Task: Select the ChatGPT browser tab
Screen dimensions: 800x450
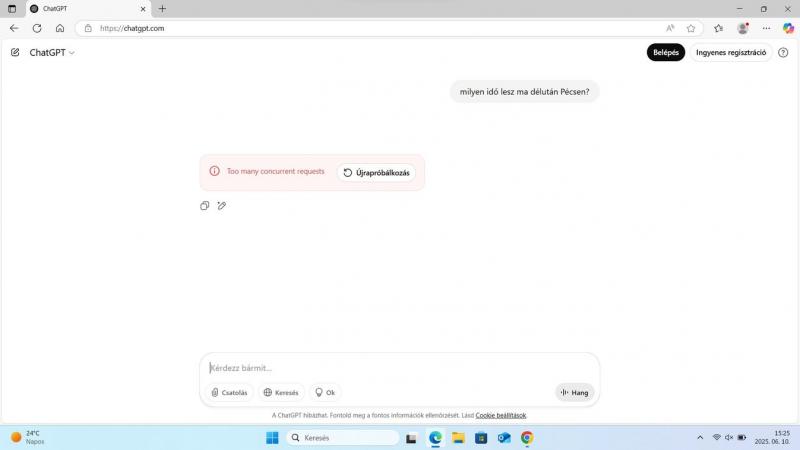Action: pos(88,9)
